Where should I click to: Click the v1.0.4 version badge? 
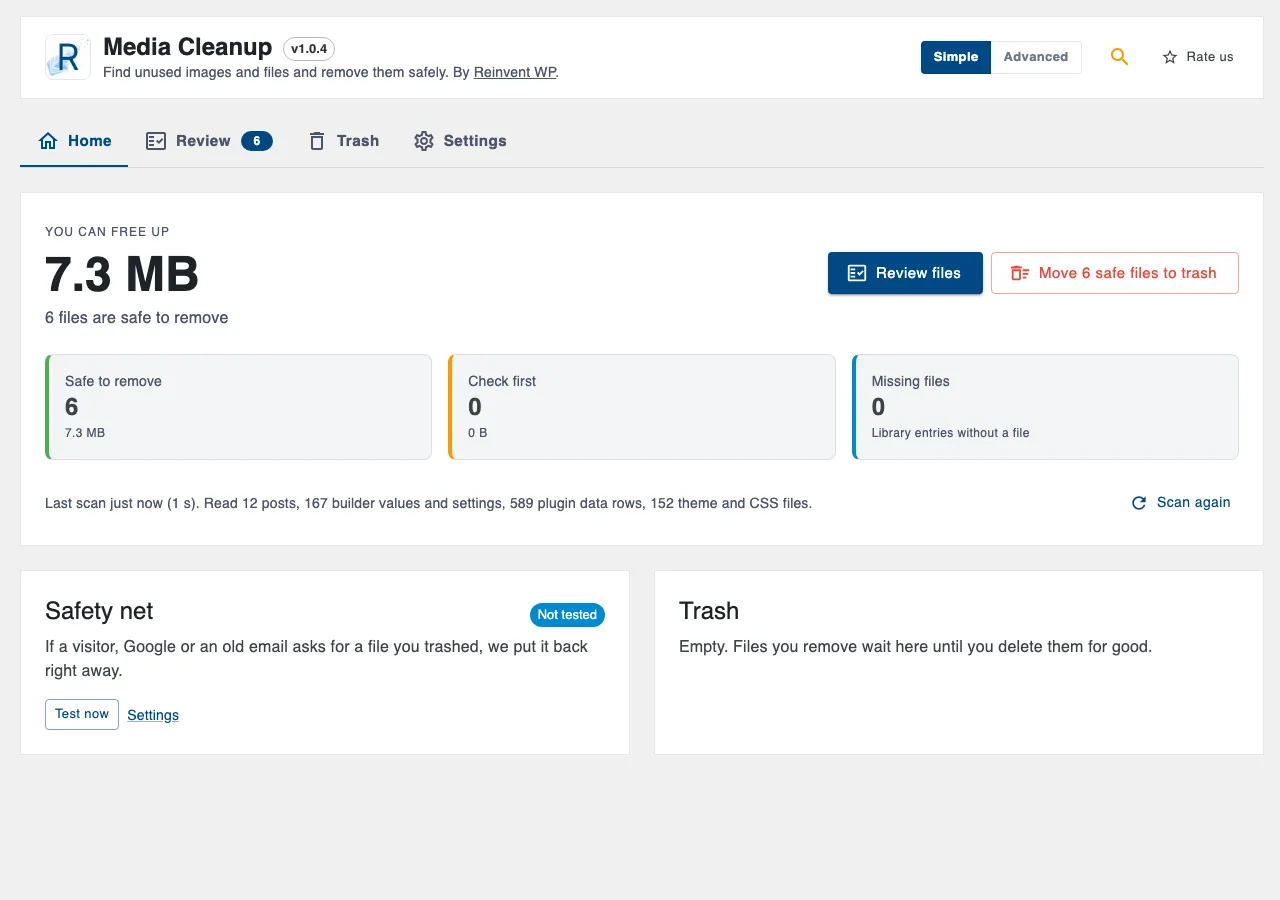pyautogui.click(x=309, y=49)
